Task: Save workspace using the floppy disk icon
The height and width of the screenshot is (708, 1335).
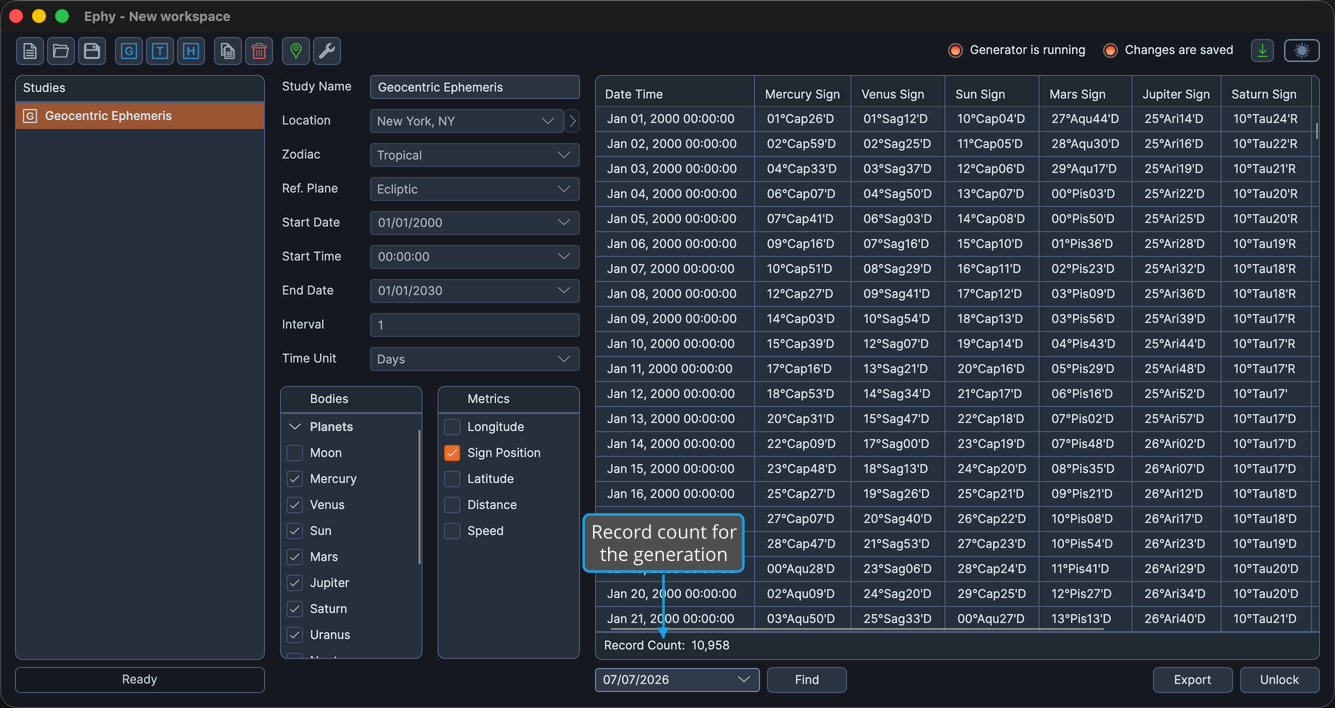Action: point(92,51)
